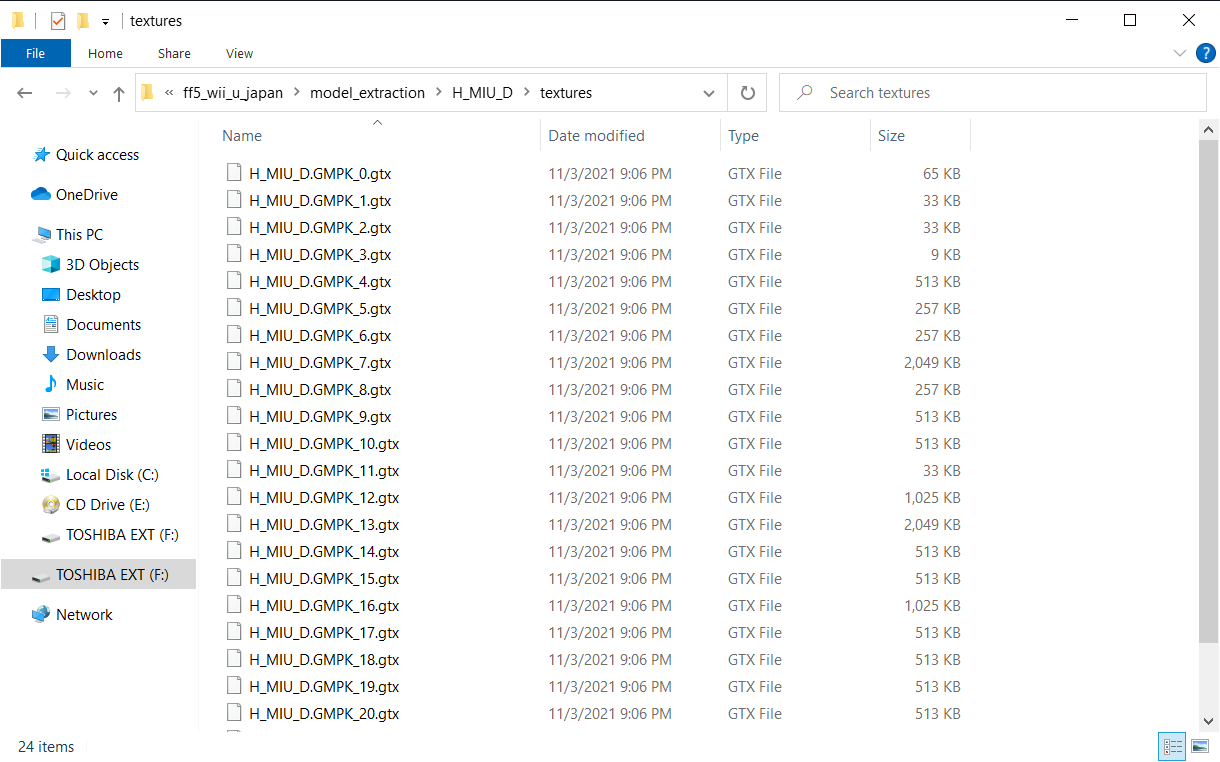The width and height of the screenshot is (1220, 762).
Task: Select Network in navigation pane
Action: tap(72, 614)
